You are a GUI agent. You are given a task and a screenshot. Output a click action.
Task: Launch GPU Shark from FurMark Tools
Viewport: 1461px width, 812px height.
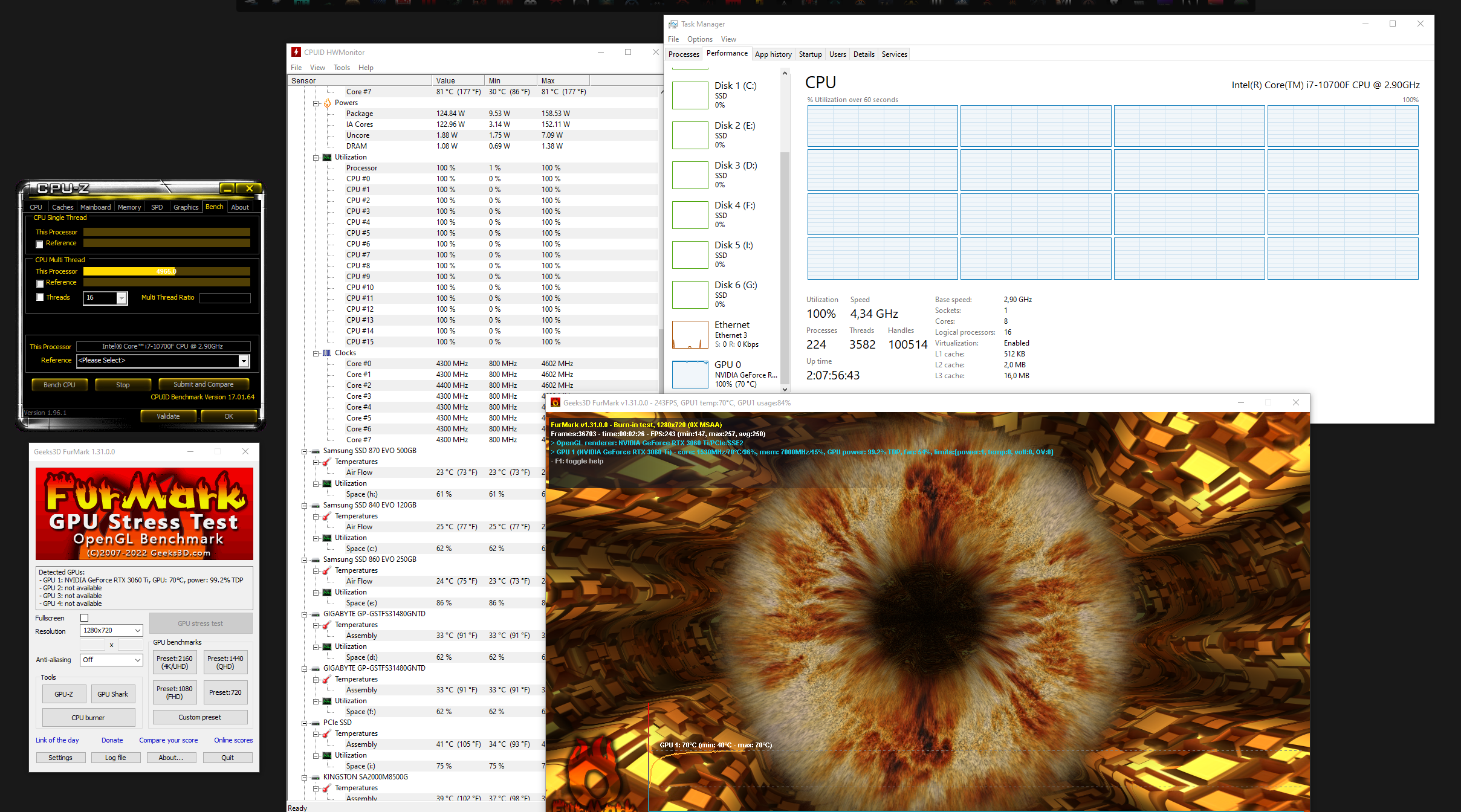coord(113,694)
